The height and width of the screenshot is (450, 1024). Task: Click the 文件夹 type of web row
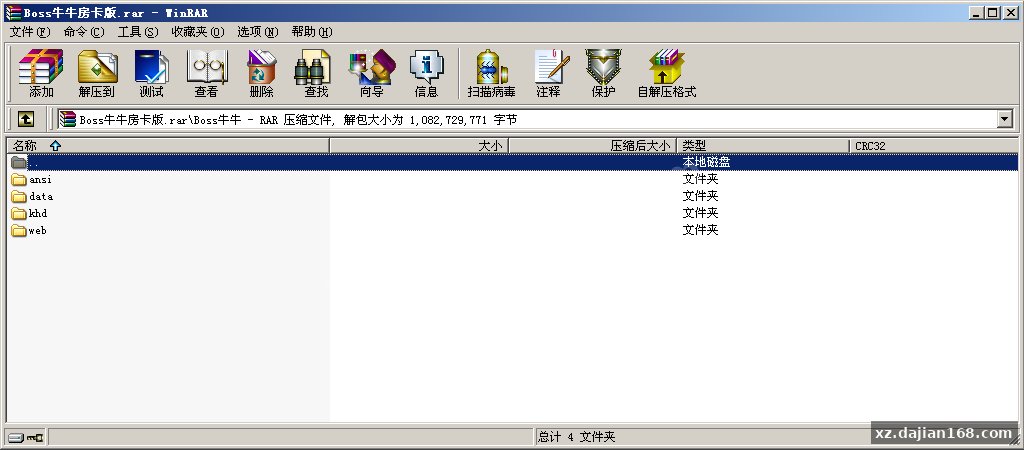[x=700, y=230]
